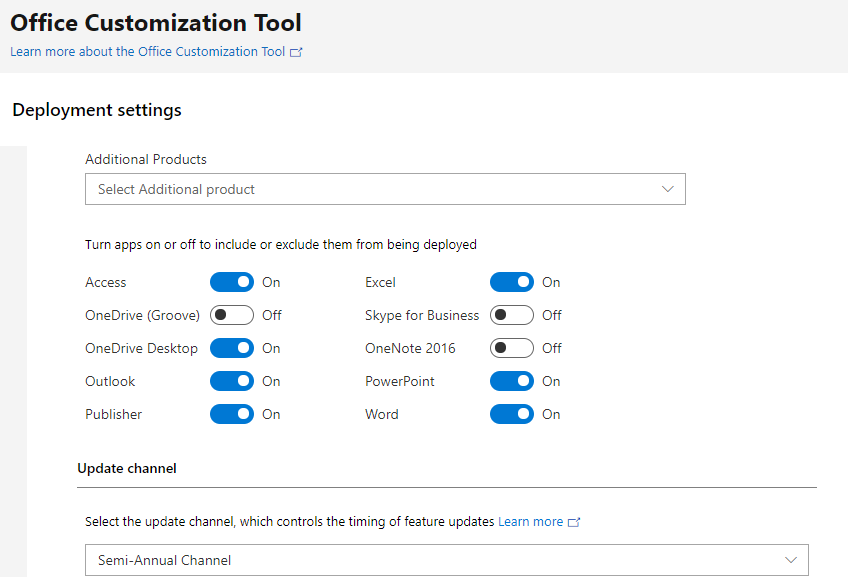Turn on the OneNote 2016 toggle

pos(511,348)
